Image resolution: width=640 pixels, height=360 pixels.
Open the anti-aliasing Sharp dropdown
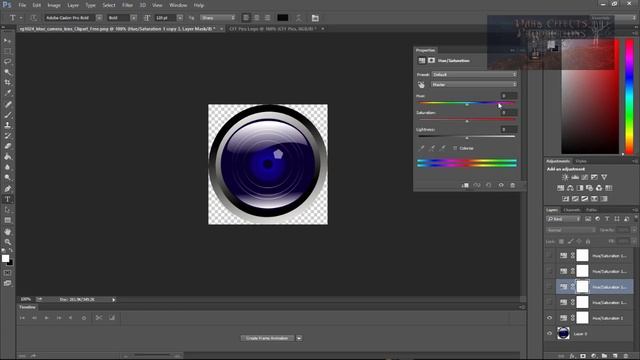(x=218, y=18)
